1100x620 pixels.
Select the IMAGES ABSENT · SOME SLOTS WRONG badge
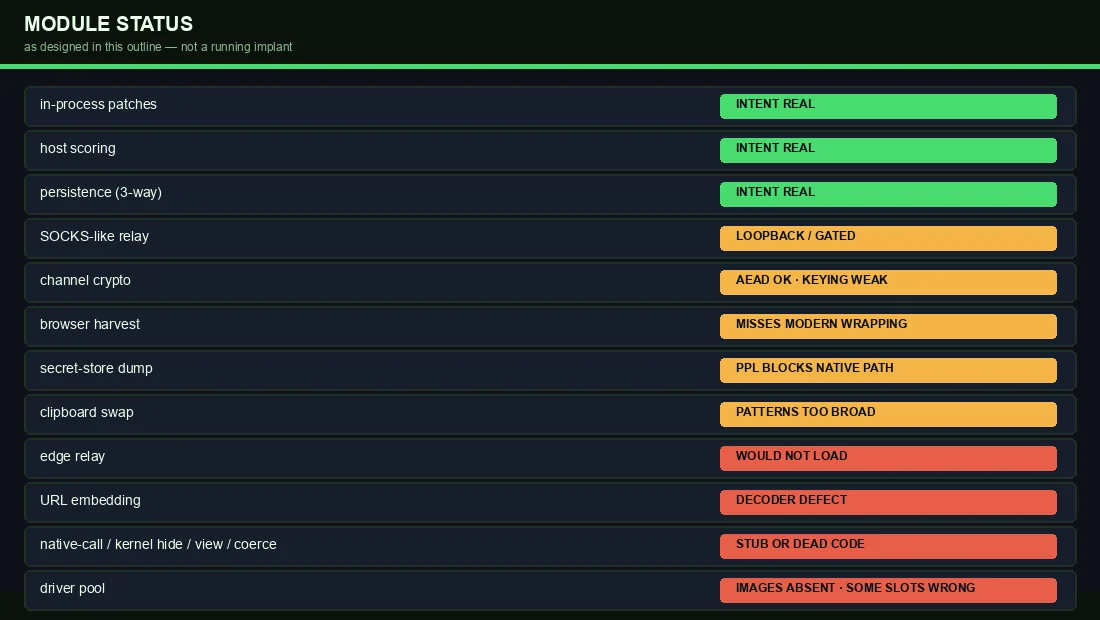(x=888, y=591)
